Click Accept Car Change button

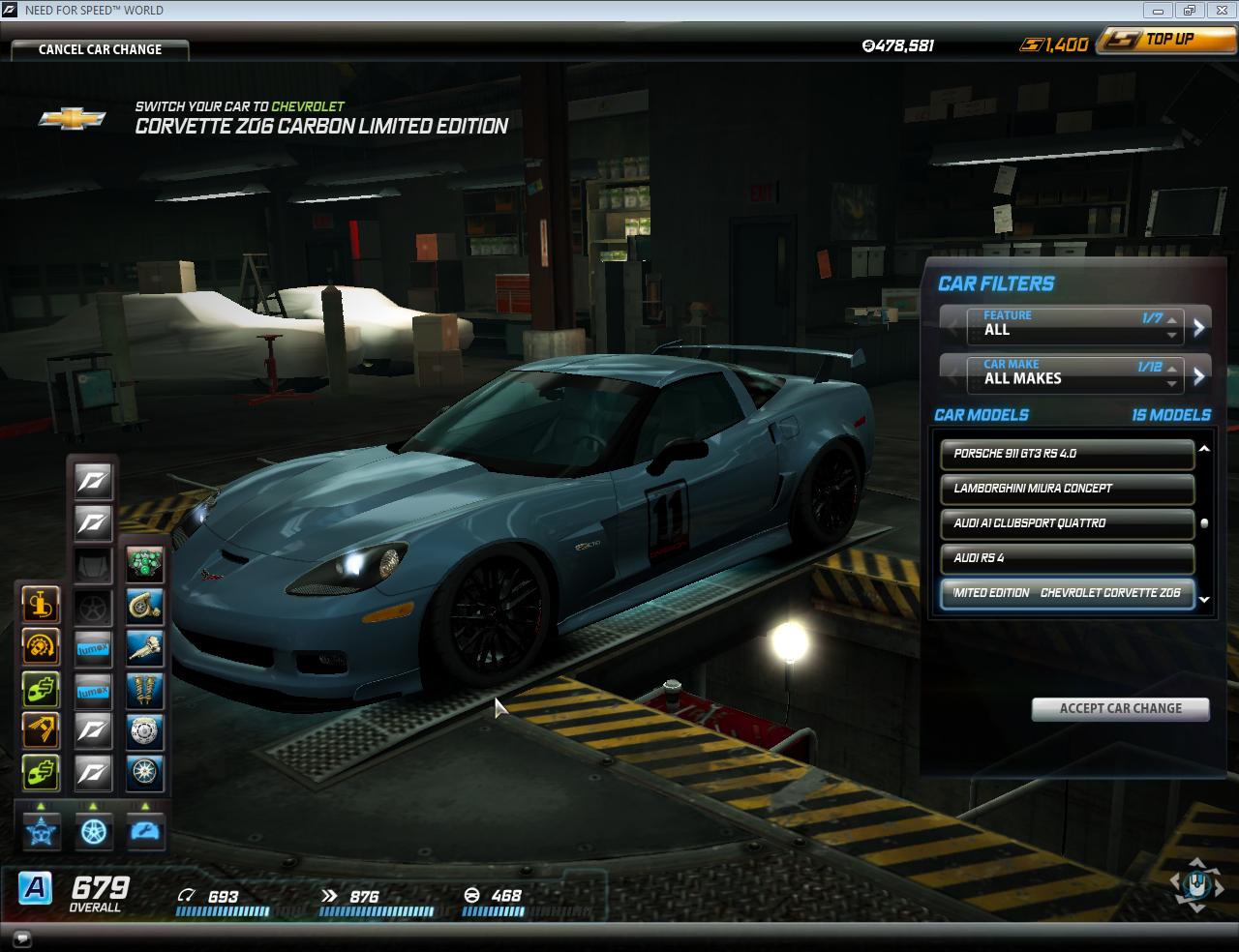[x=1121, y=708]
